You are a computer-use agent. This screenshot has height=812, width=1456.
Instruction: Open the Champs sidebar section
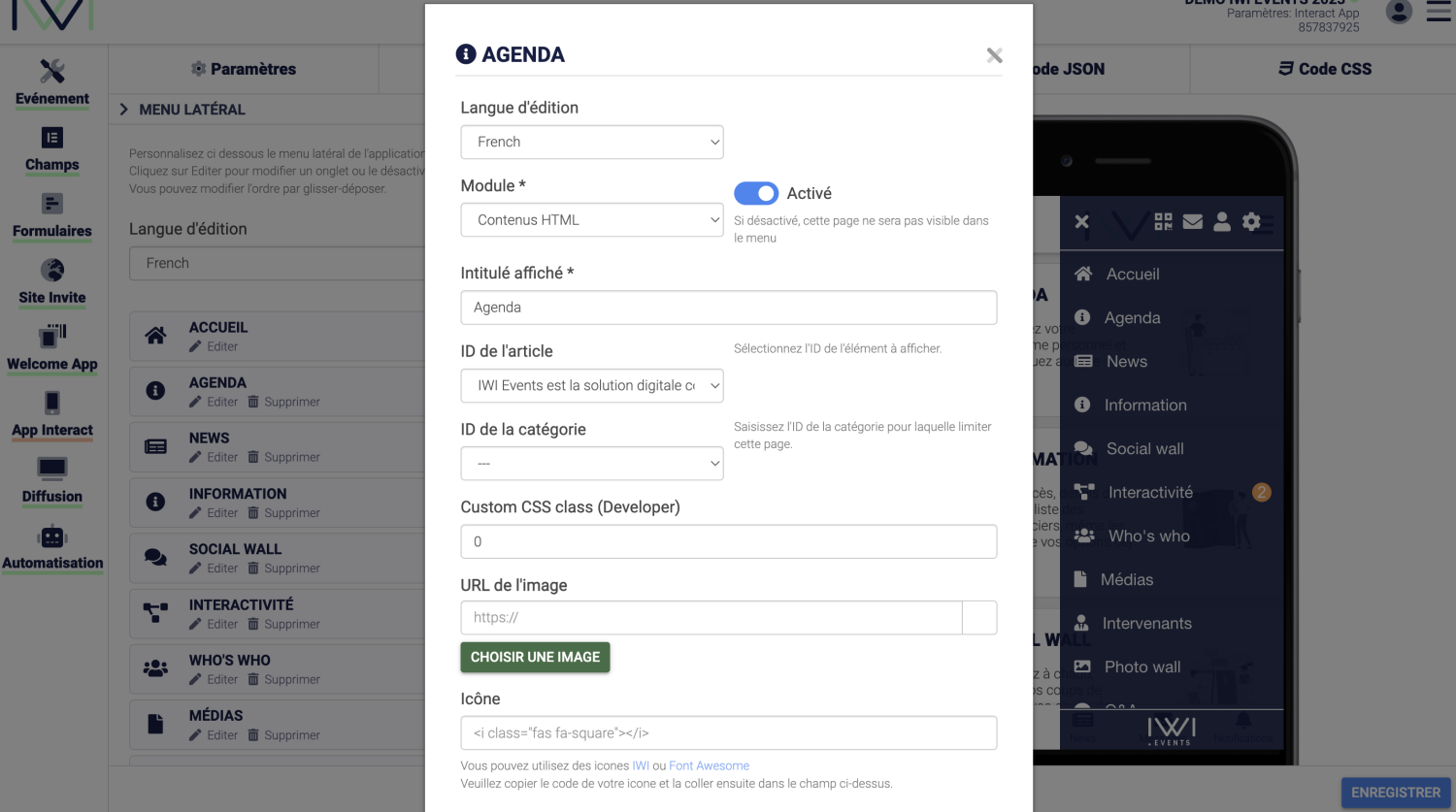pyautogui.click(x=52, y=150)
